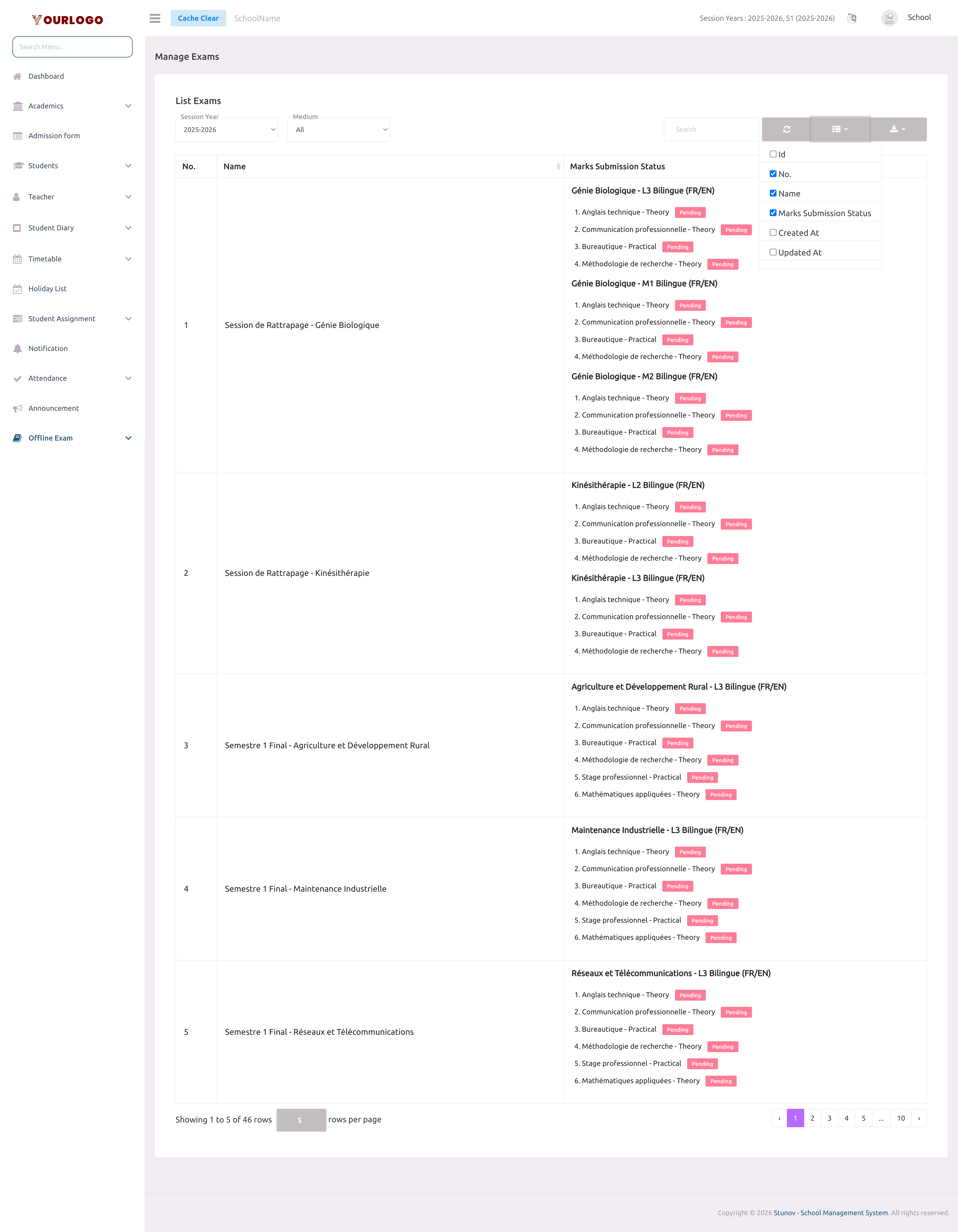
Task: Click the refresh table icon
Action: 787,129
